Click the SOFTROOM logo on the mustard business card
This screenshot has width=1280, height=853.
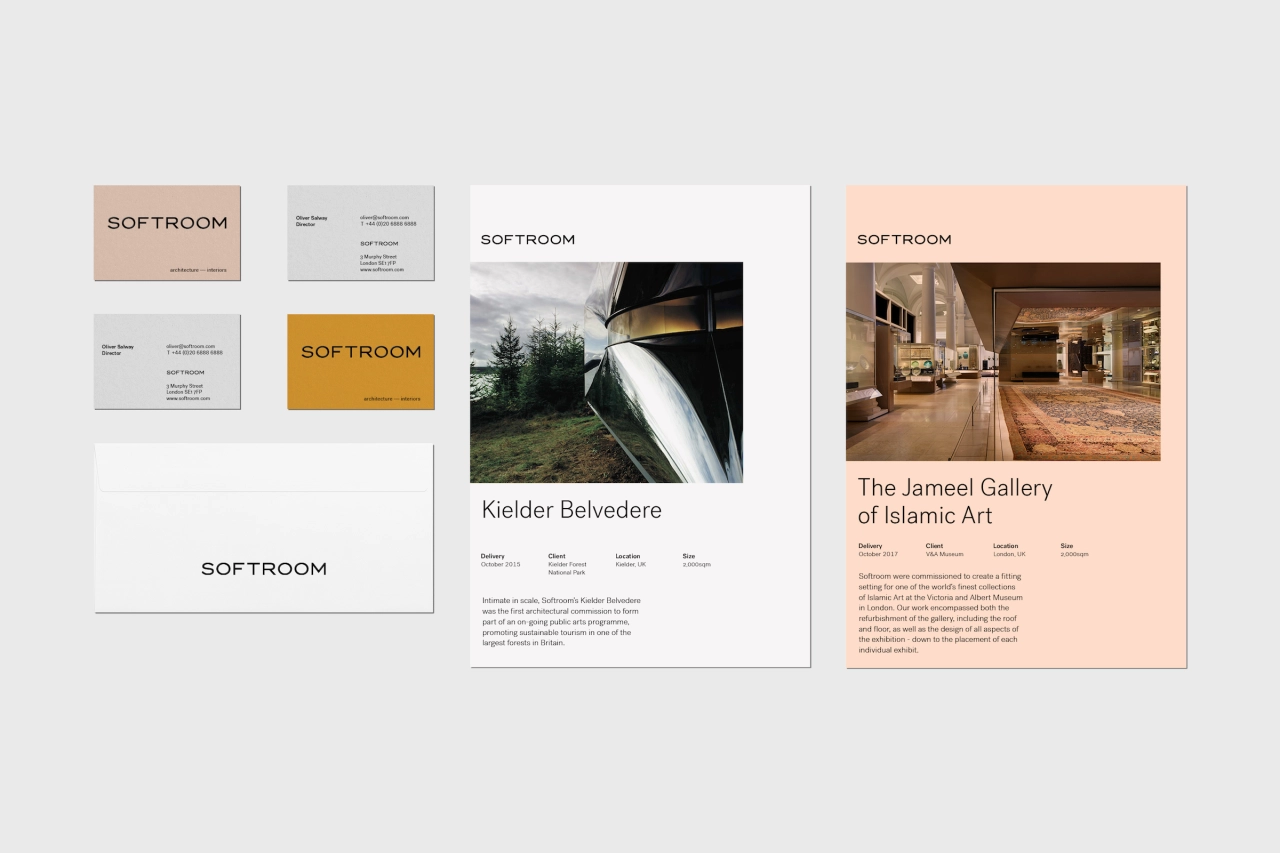[x=361, y=352]
